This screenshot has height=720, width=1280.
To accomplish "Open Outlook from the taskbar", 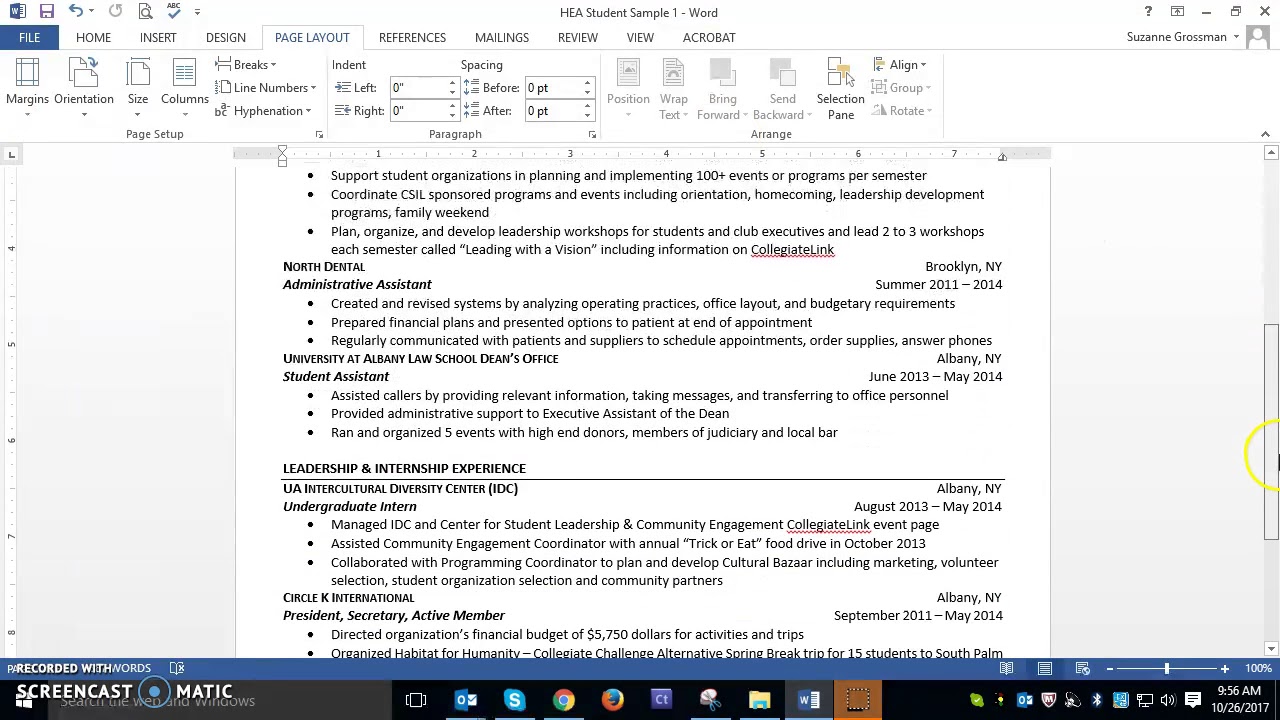I will [x=466, y=700].
